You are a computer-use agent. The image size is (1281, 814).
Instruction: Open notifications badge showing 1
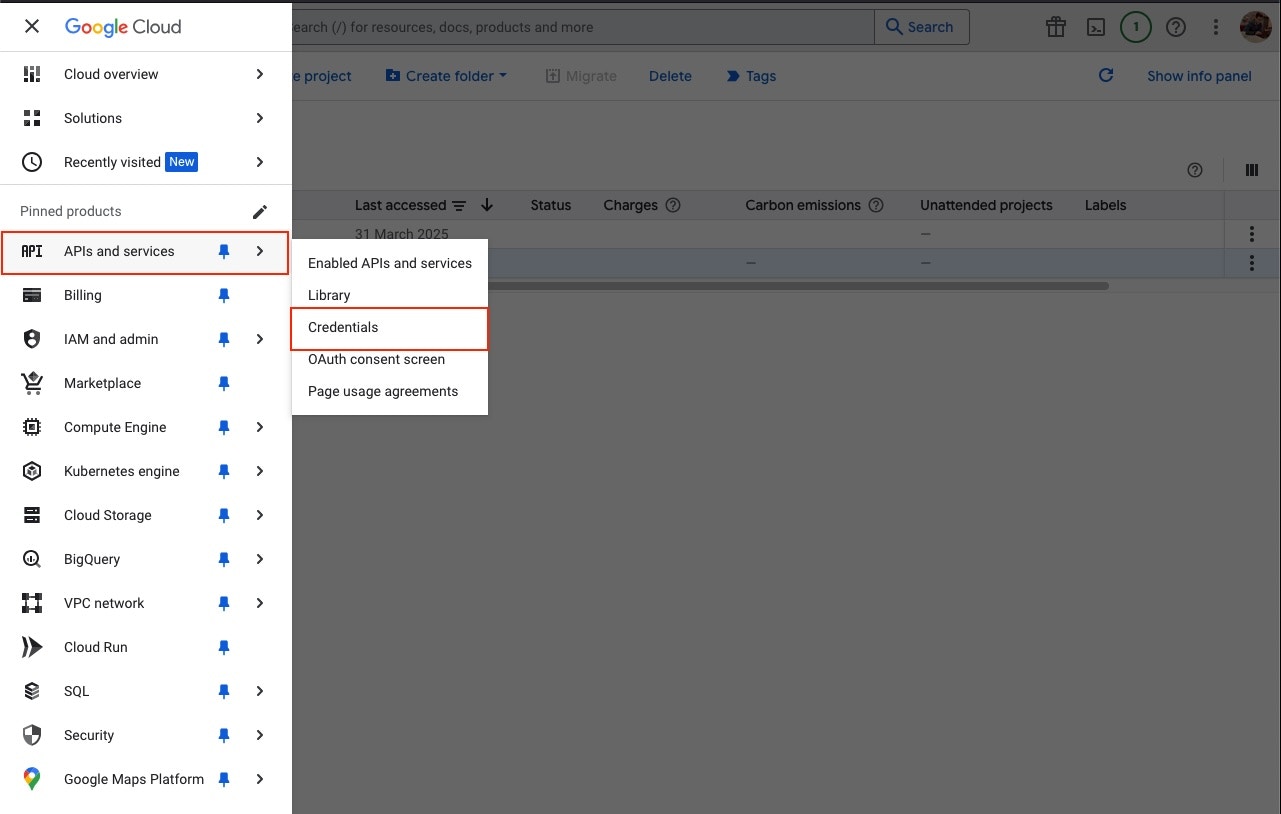tap(1136, 27)
